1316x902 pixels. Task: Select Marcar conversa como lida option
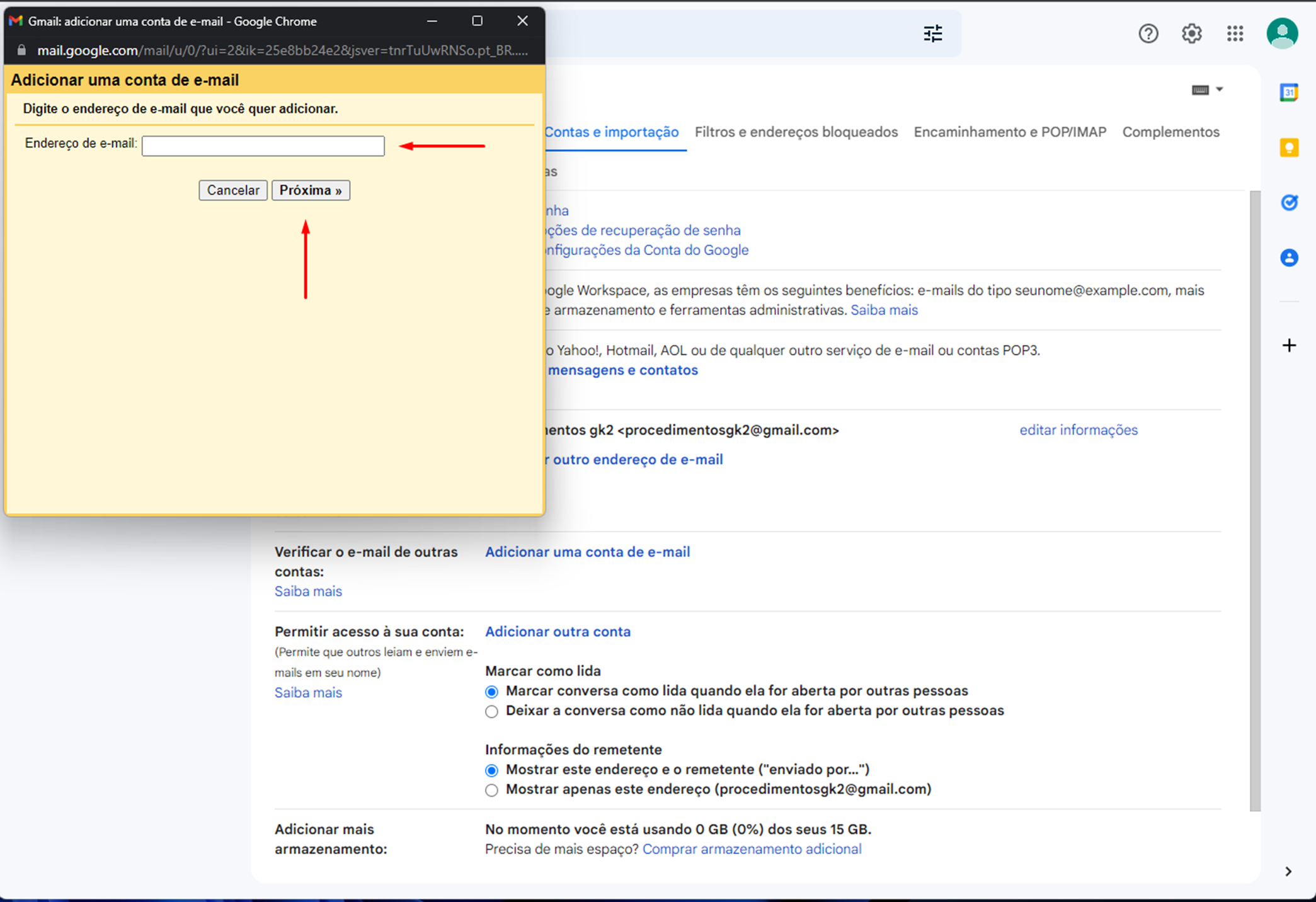click(491, 692)
